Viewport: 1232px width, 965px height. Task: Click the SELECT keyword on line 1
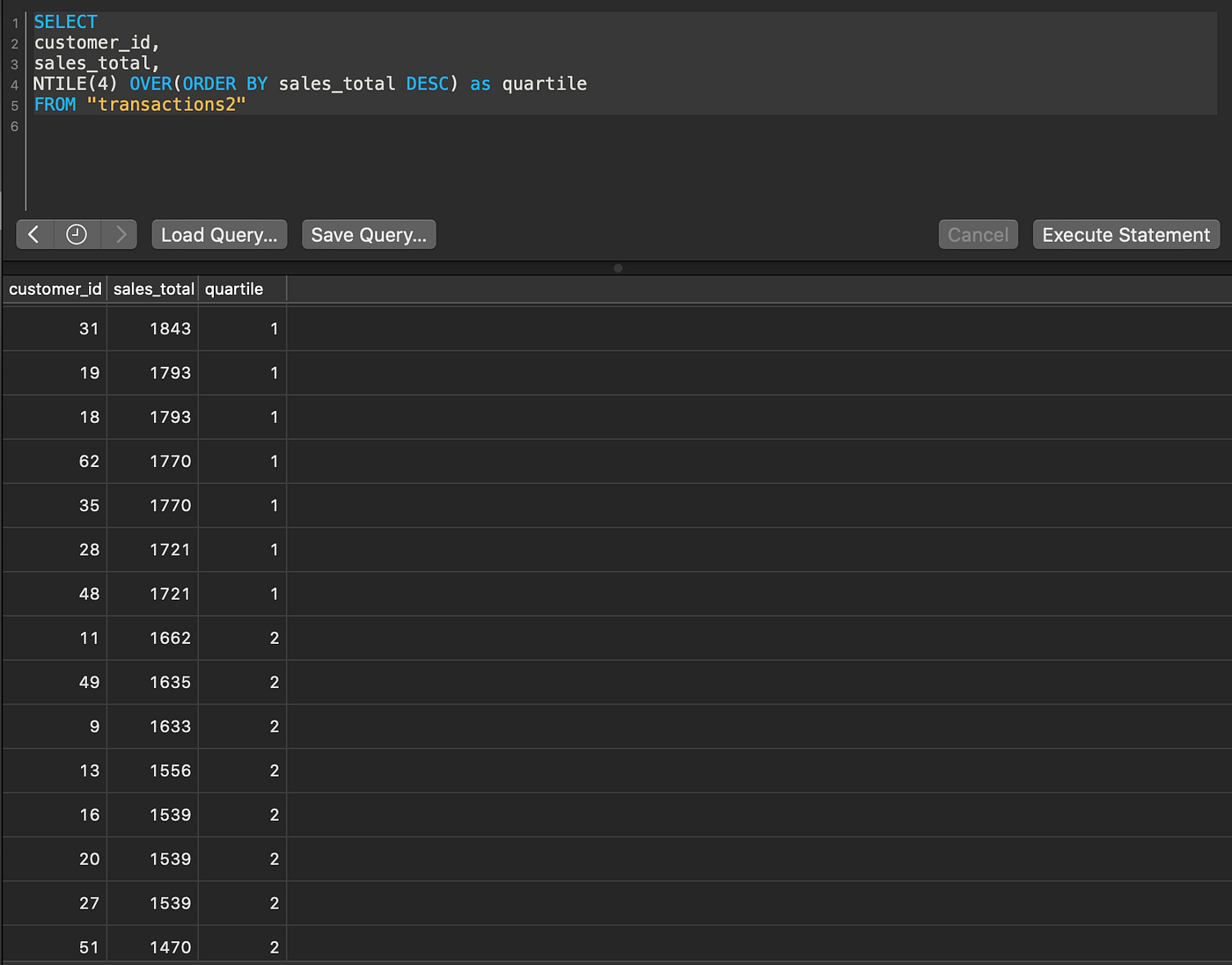coord(65,21)
